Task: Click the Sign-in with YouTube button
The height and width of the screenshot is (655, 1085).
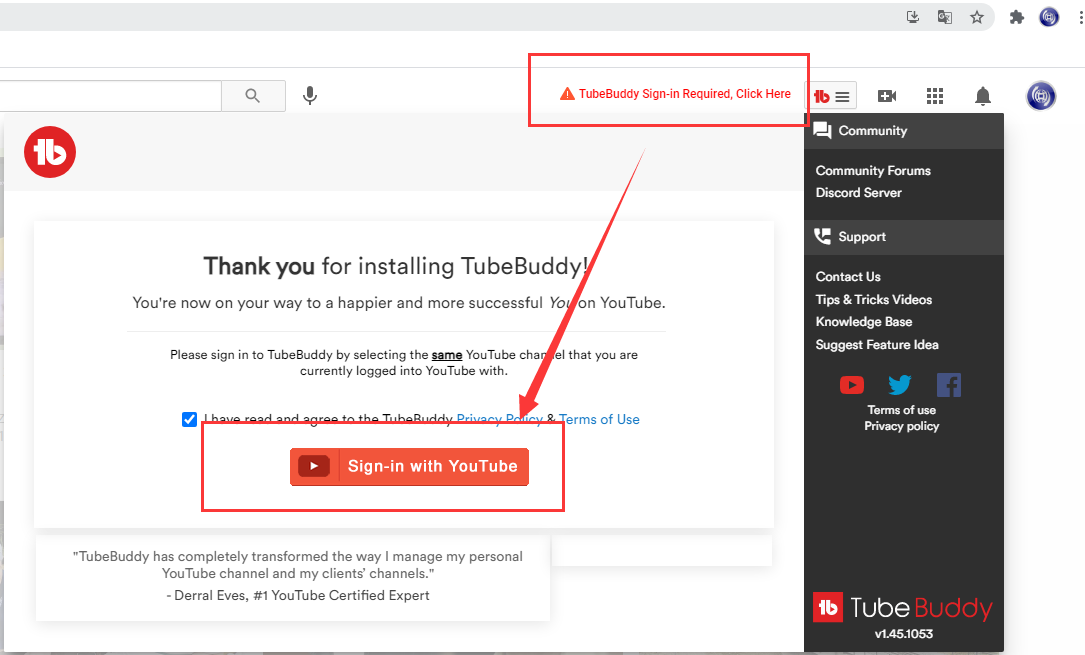Action: click(409, 466)
